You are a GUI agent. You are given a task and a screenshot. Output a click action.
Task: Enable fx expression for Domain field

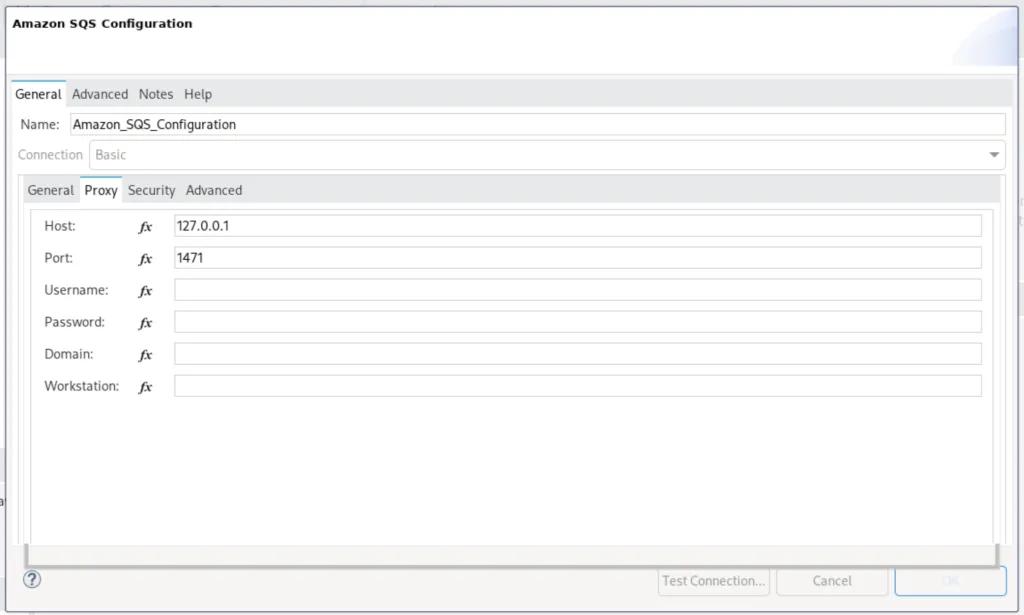145,355
